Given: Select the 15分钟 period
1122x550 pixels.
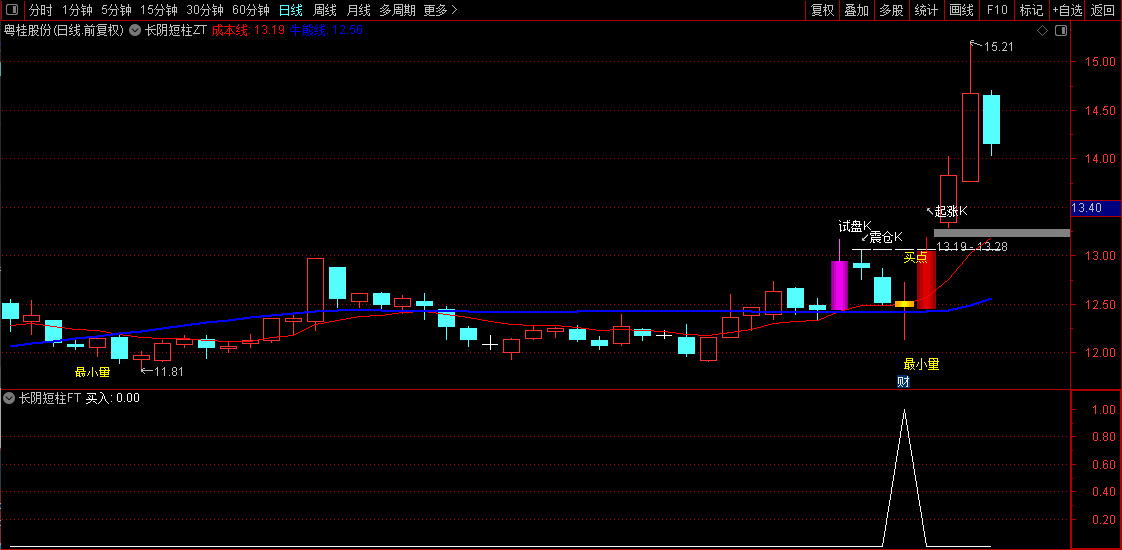Looking at the screenshot, I should tap(158, 10).
